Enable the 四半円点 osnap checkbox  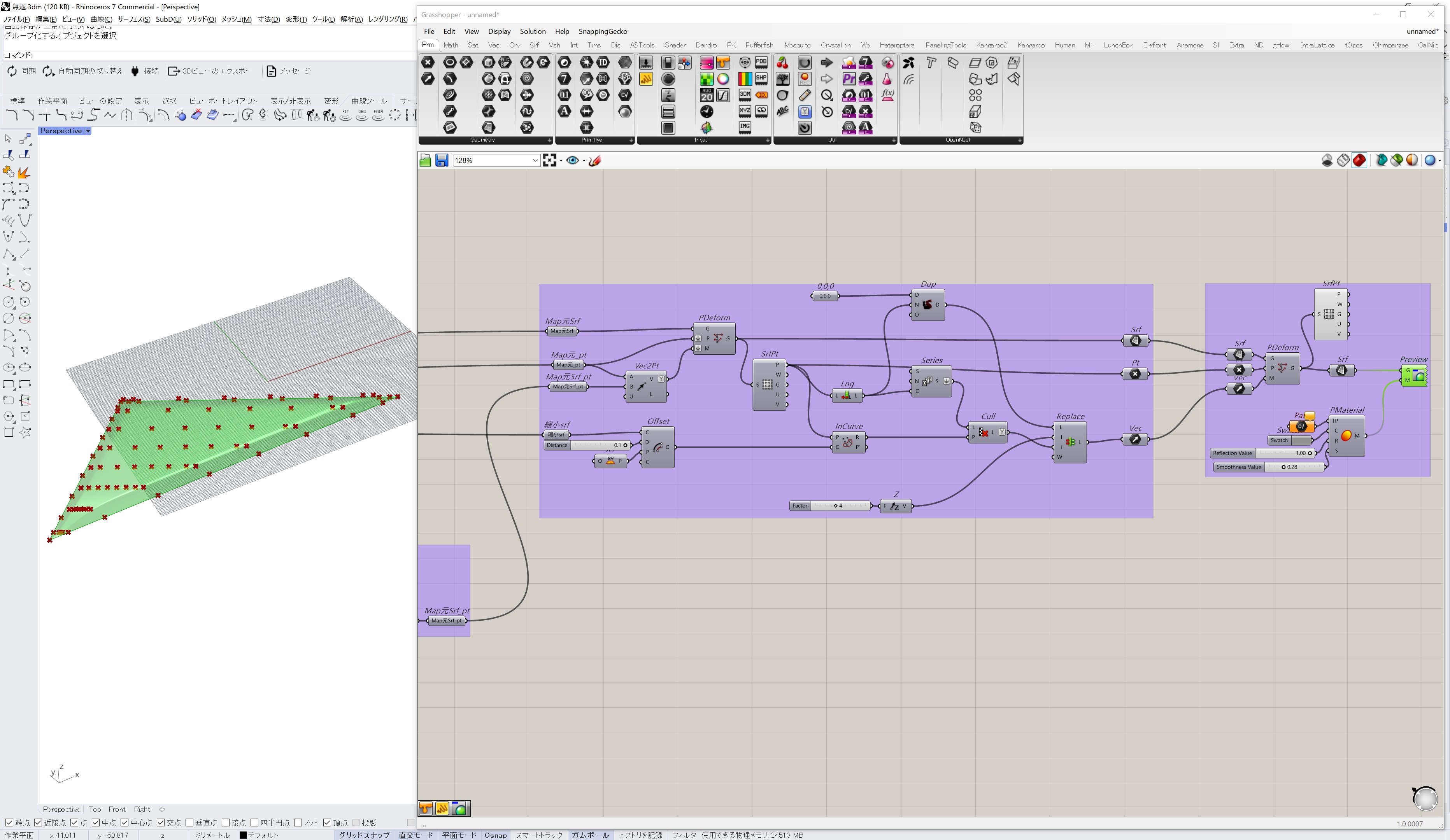coord(254,823)
